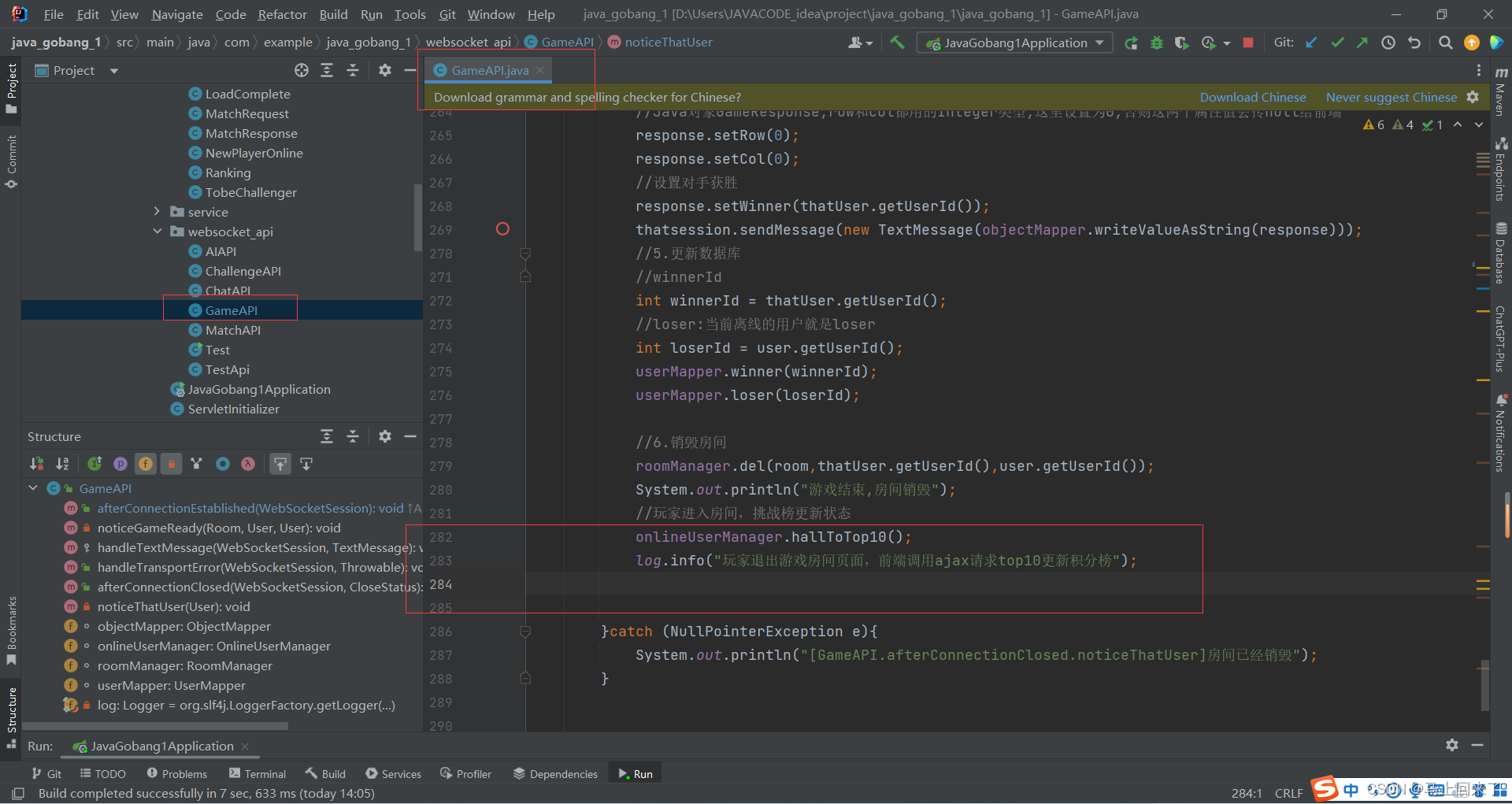
Task: Open Run panel gear settings
Action: point(1452,745)
